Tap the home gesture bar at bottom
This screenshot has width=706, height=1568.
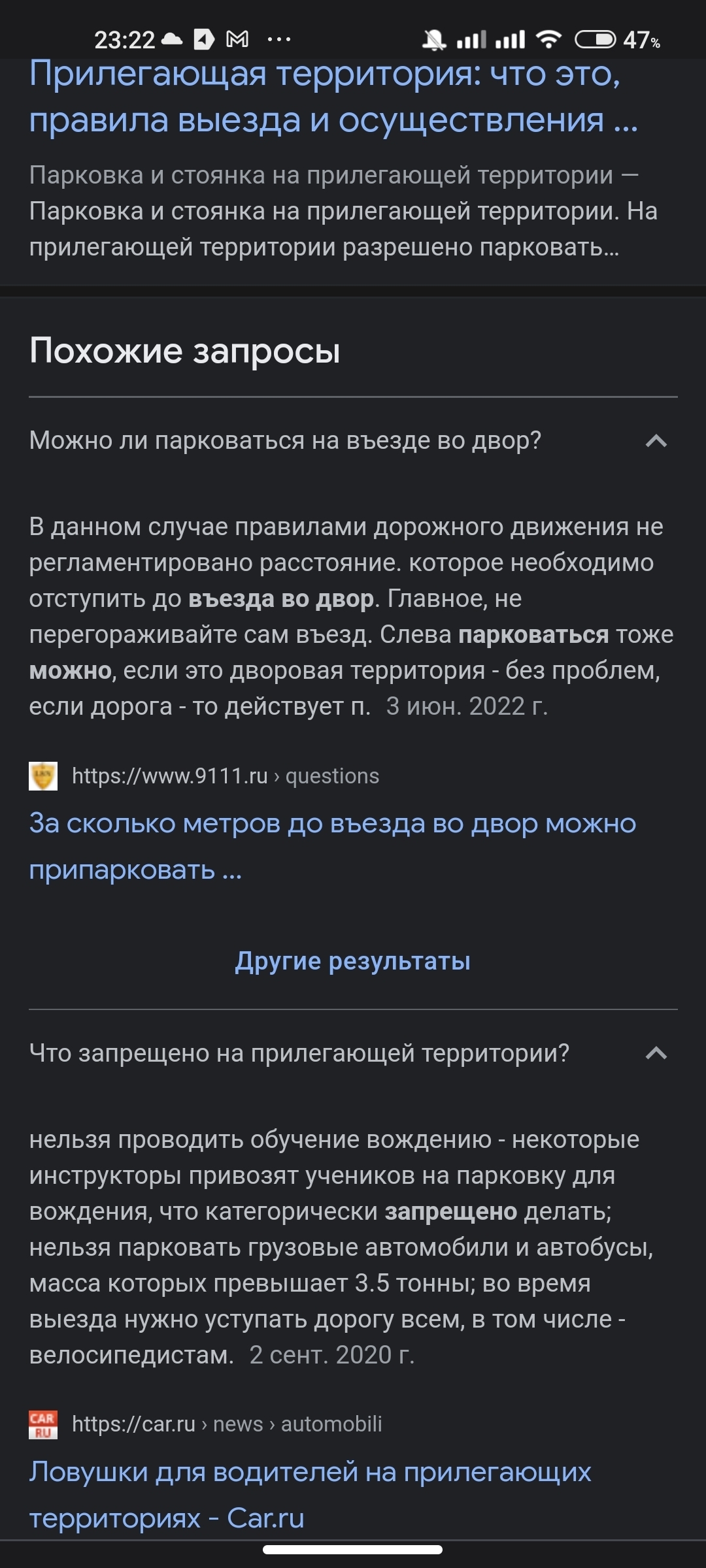point(353,1550)
